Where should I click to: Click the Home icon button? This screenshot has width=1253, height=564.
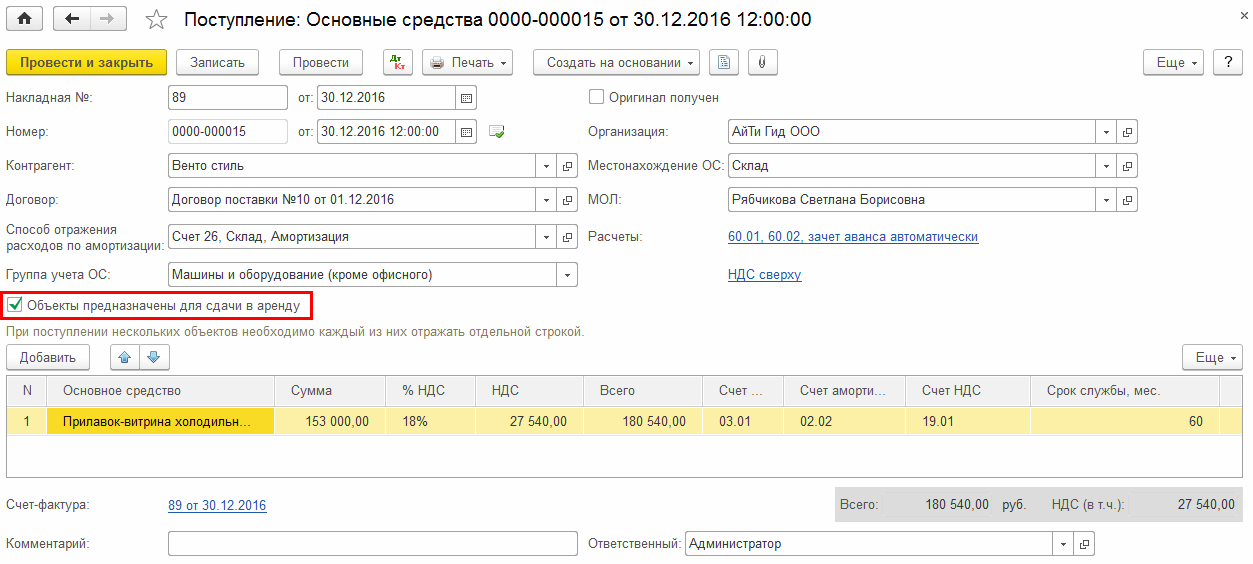coord(25,19)
